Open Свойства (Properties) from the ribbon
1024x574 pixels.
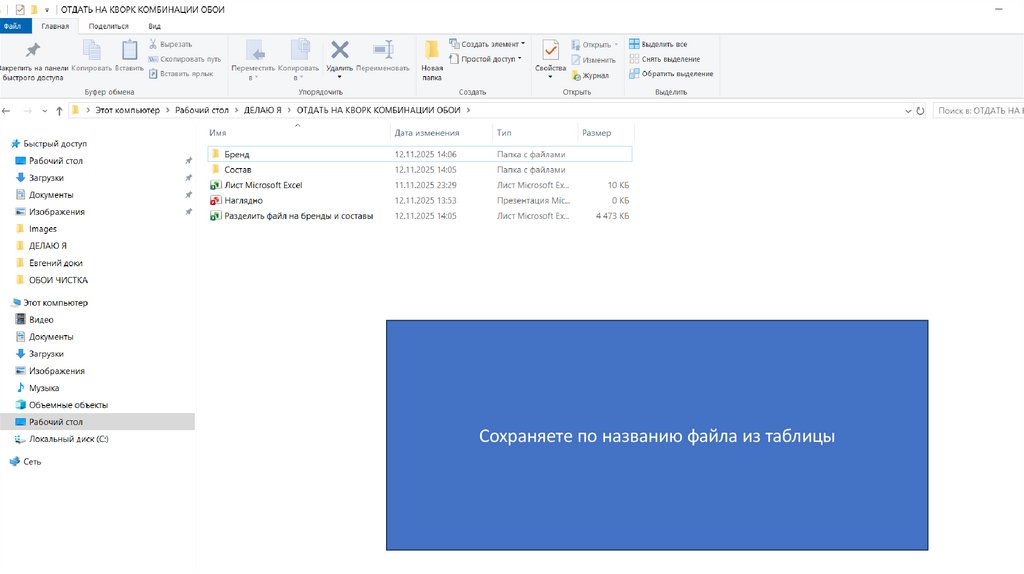[550, 52]
